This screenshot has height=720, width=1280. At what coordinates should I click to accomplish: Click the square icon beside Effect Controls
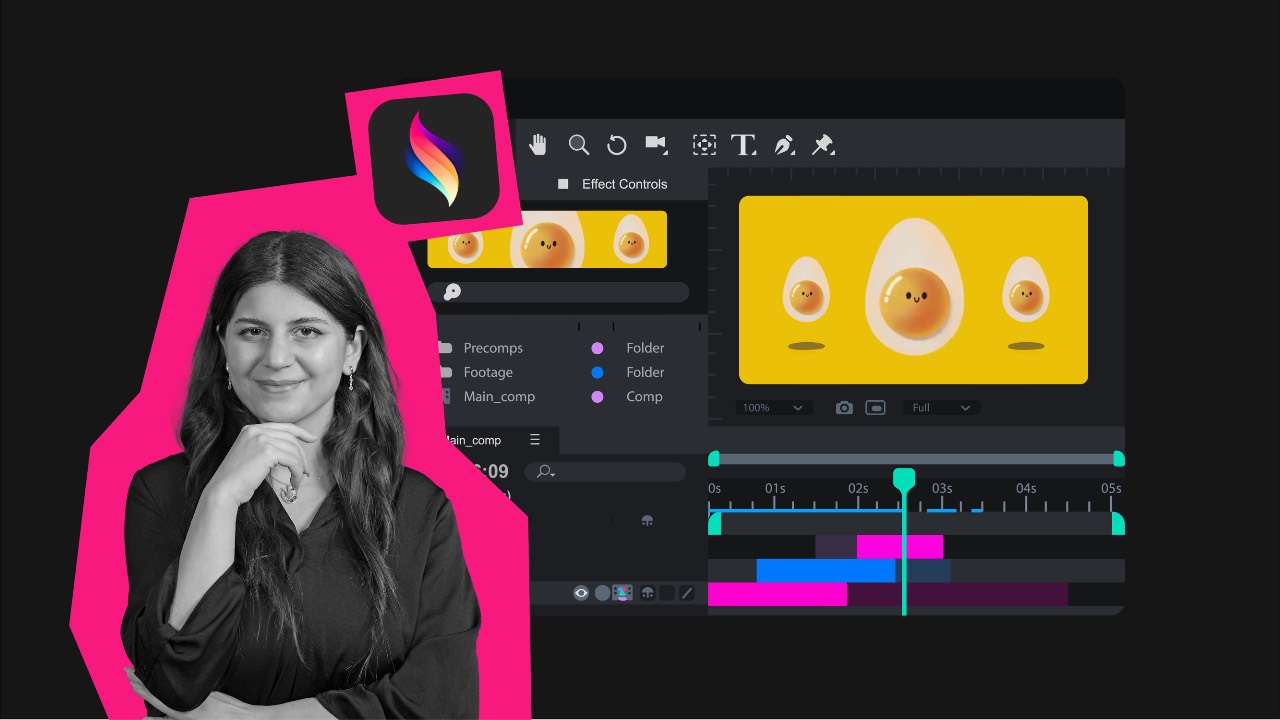(563, 184)
